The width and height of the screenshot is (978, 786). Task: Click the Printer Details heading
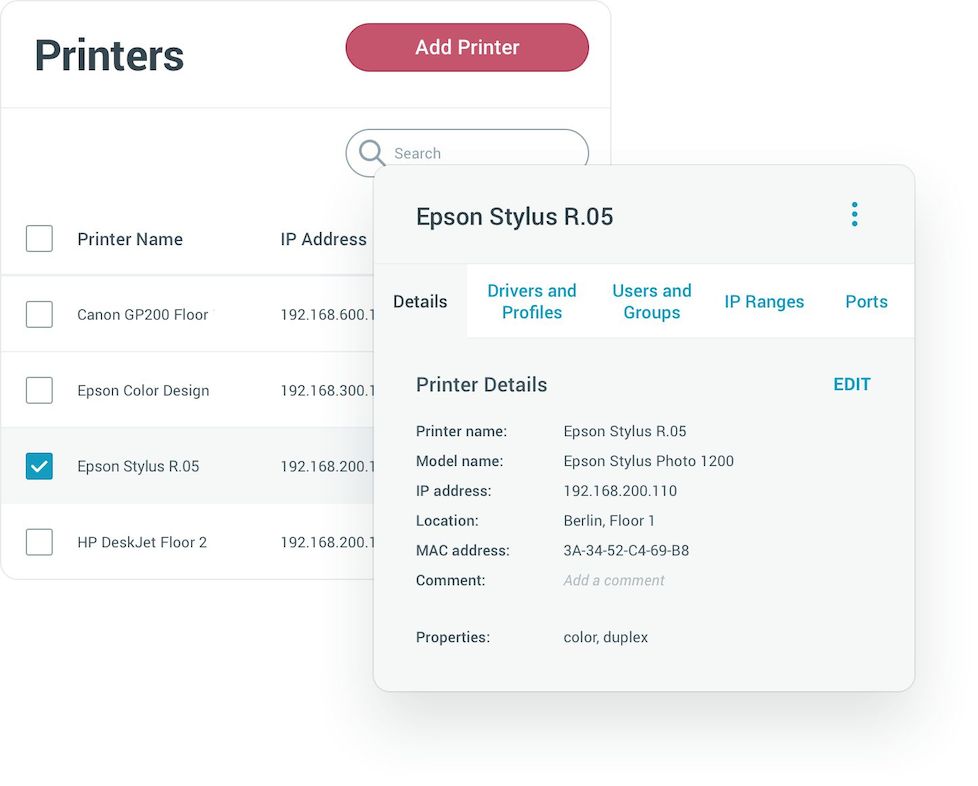(x=482, y=385)
